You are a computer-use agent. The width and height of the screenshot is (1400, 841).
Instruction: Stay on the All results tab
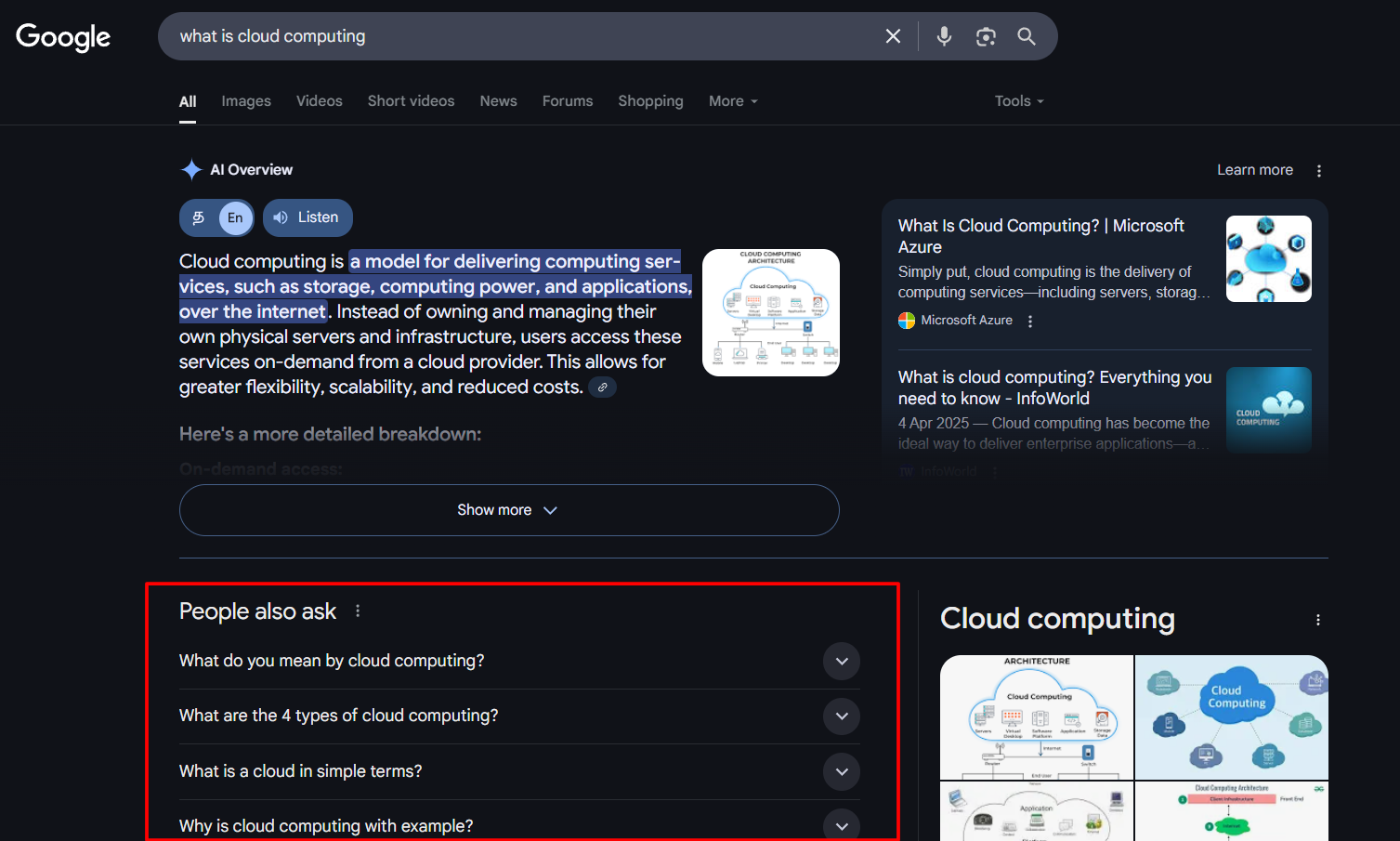[188, 101]
